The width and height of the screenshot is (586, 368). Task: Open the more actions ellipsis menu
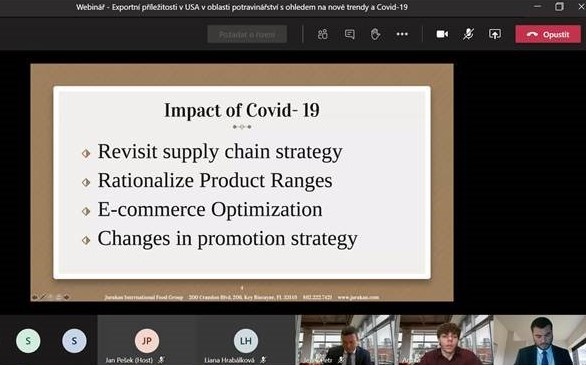pyautogui.click(x=402, y=34)
